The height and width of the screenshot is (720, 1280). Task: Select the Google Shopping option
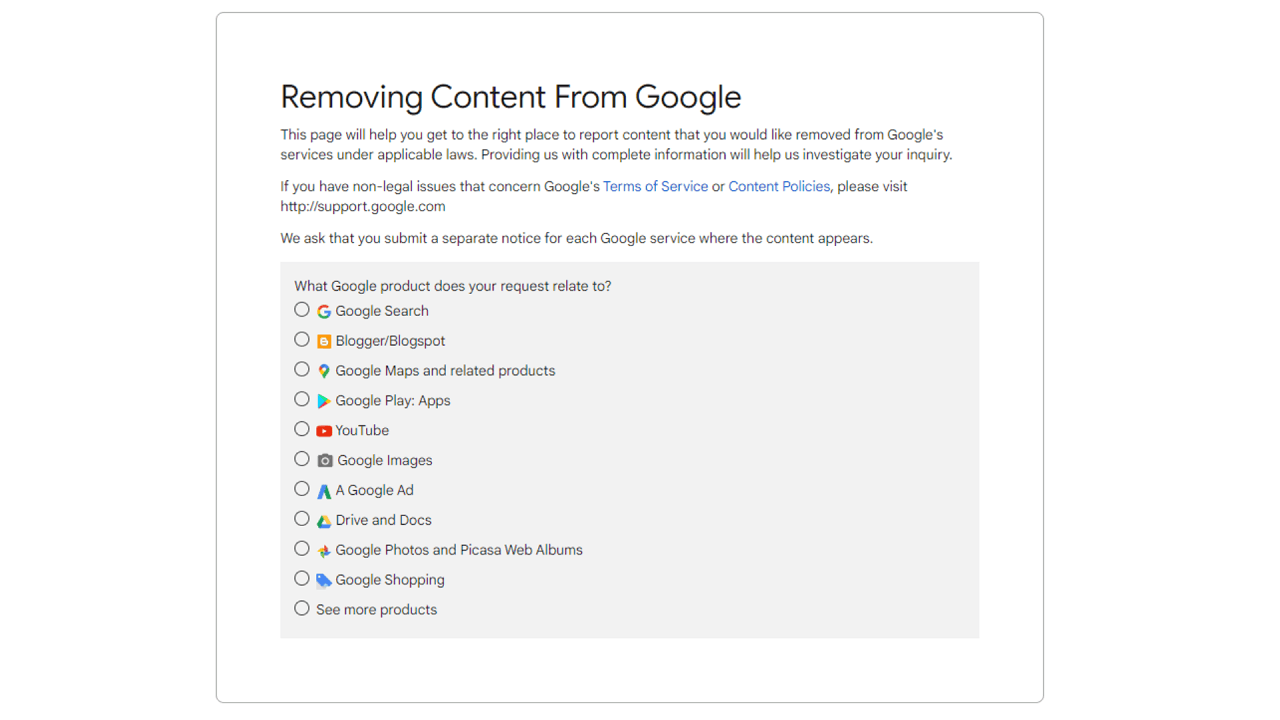301,578
